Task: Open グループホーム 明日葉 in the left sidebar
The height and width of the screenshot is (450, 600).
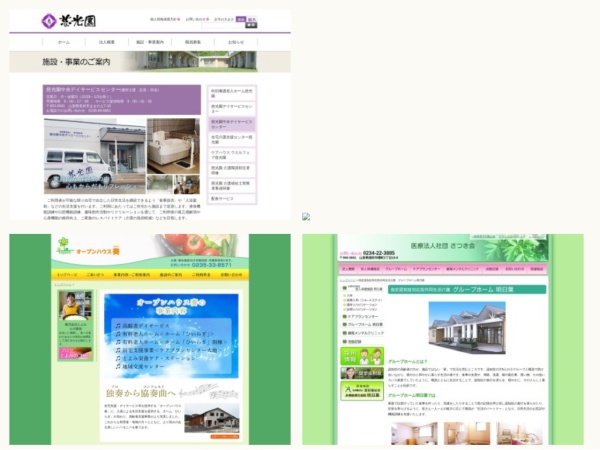Action: (362, 325)
